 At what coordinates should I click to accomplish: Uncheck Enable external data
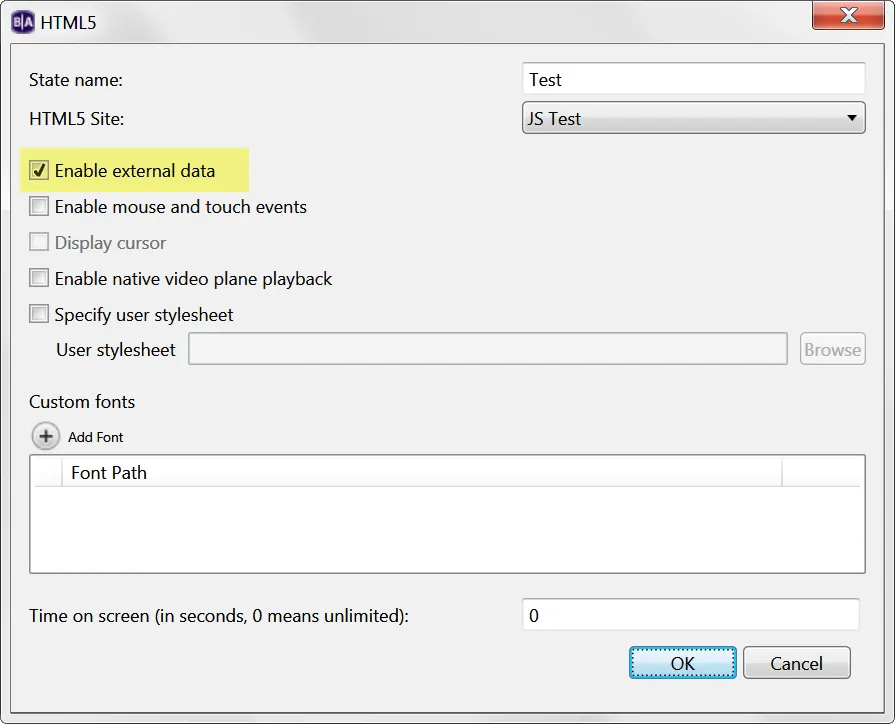click(39, 170)
